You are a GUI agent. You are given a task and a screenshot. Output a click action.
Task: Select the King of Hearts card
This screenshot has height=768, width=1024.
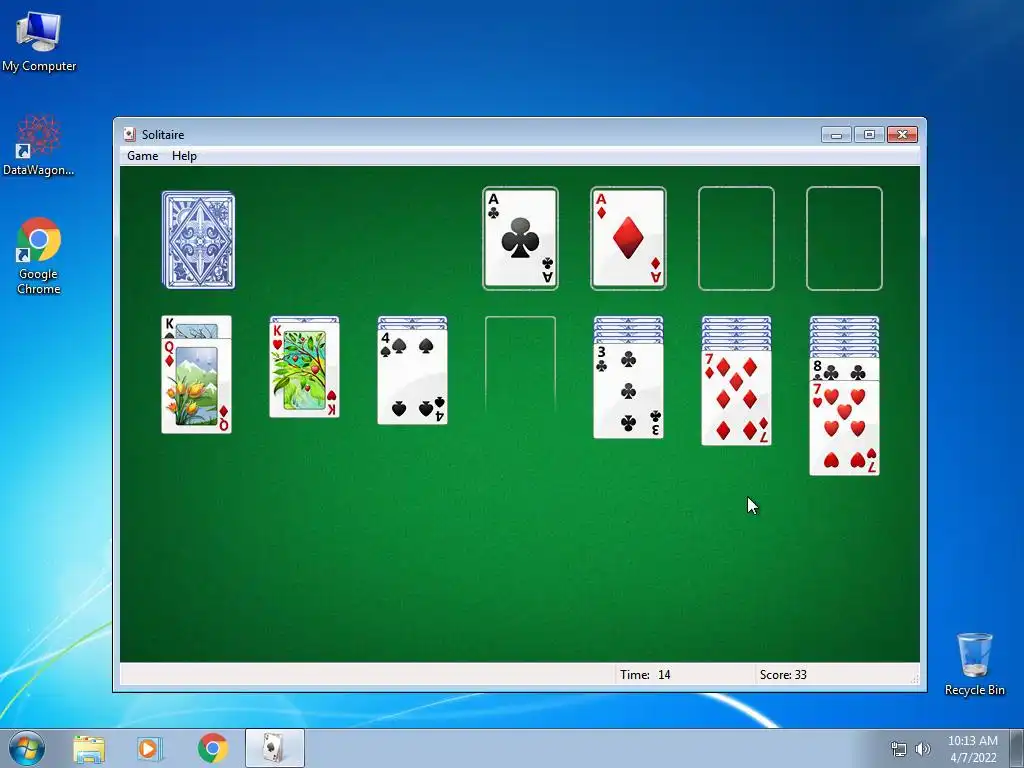coord(304,370)
